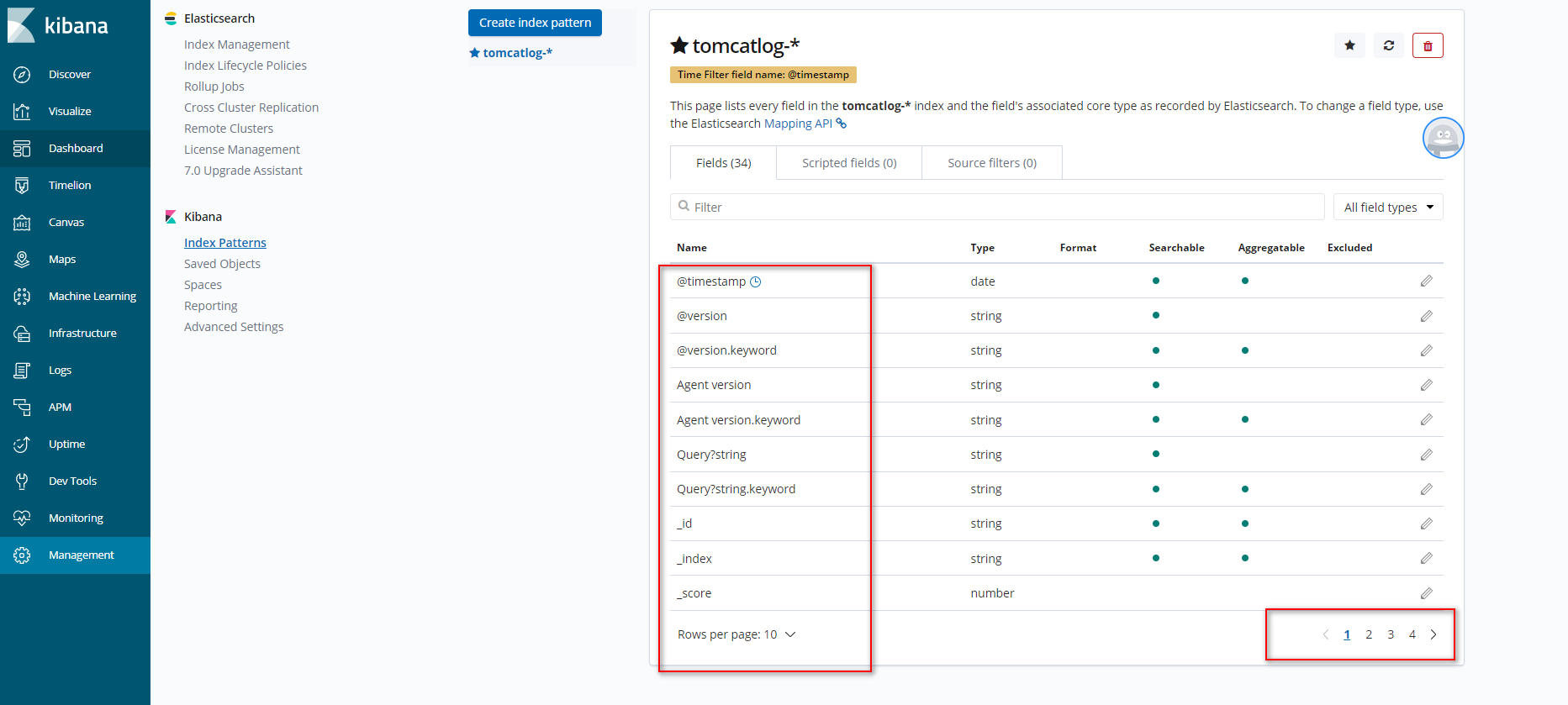Sort by Type column header
Image resolution: width=1568 pixels, height=705 pixels.
982,248
